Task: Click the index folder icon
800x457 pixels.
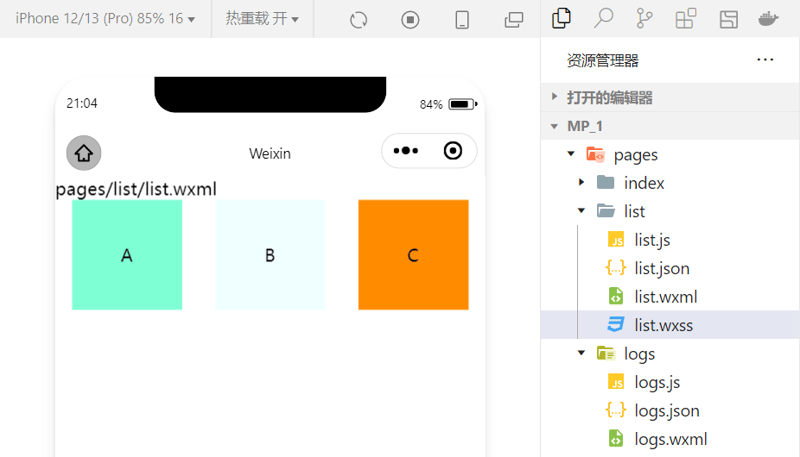Action: point(606,182)
